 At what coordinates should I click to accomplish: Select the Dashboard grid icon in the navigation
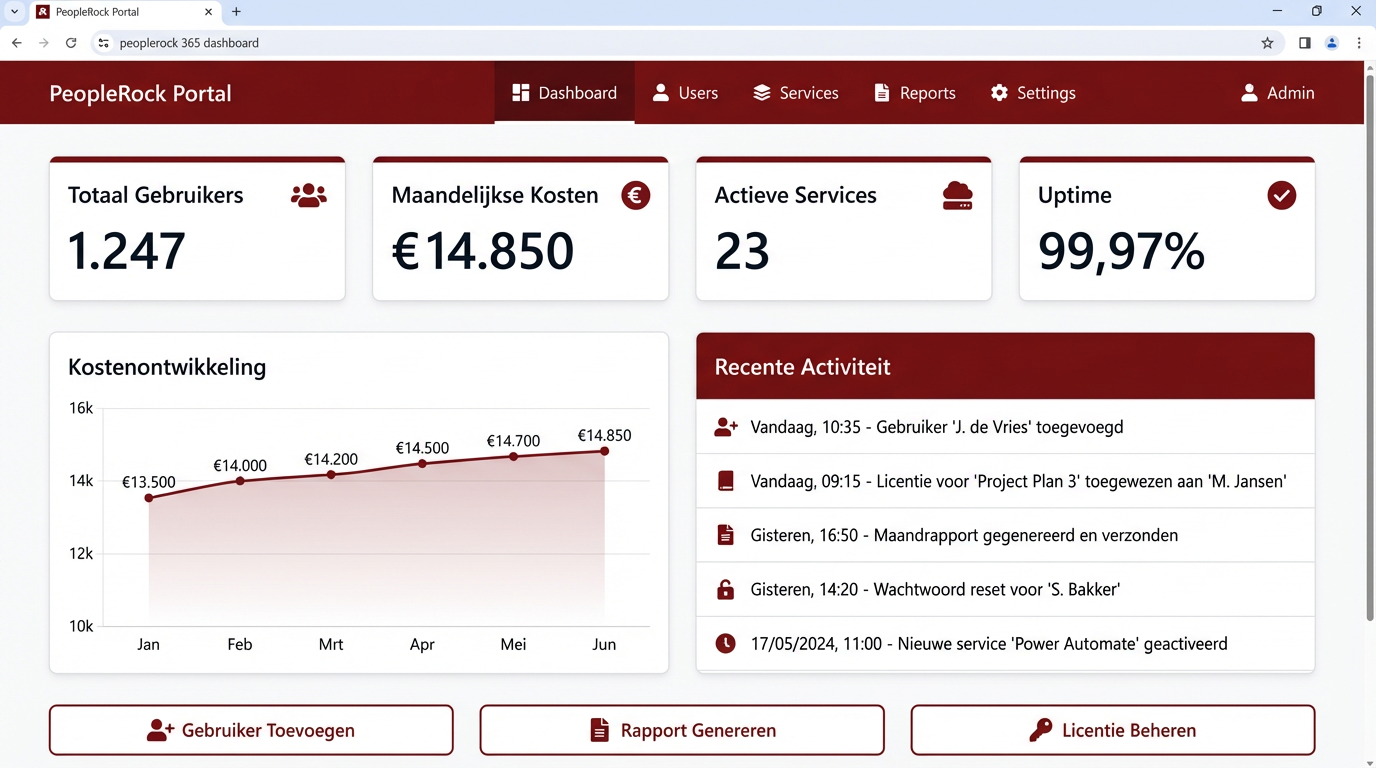point(520,92)
